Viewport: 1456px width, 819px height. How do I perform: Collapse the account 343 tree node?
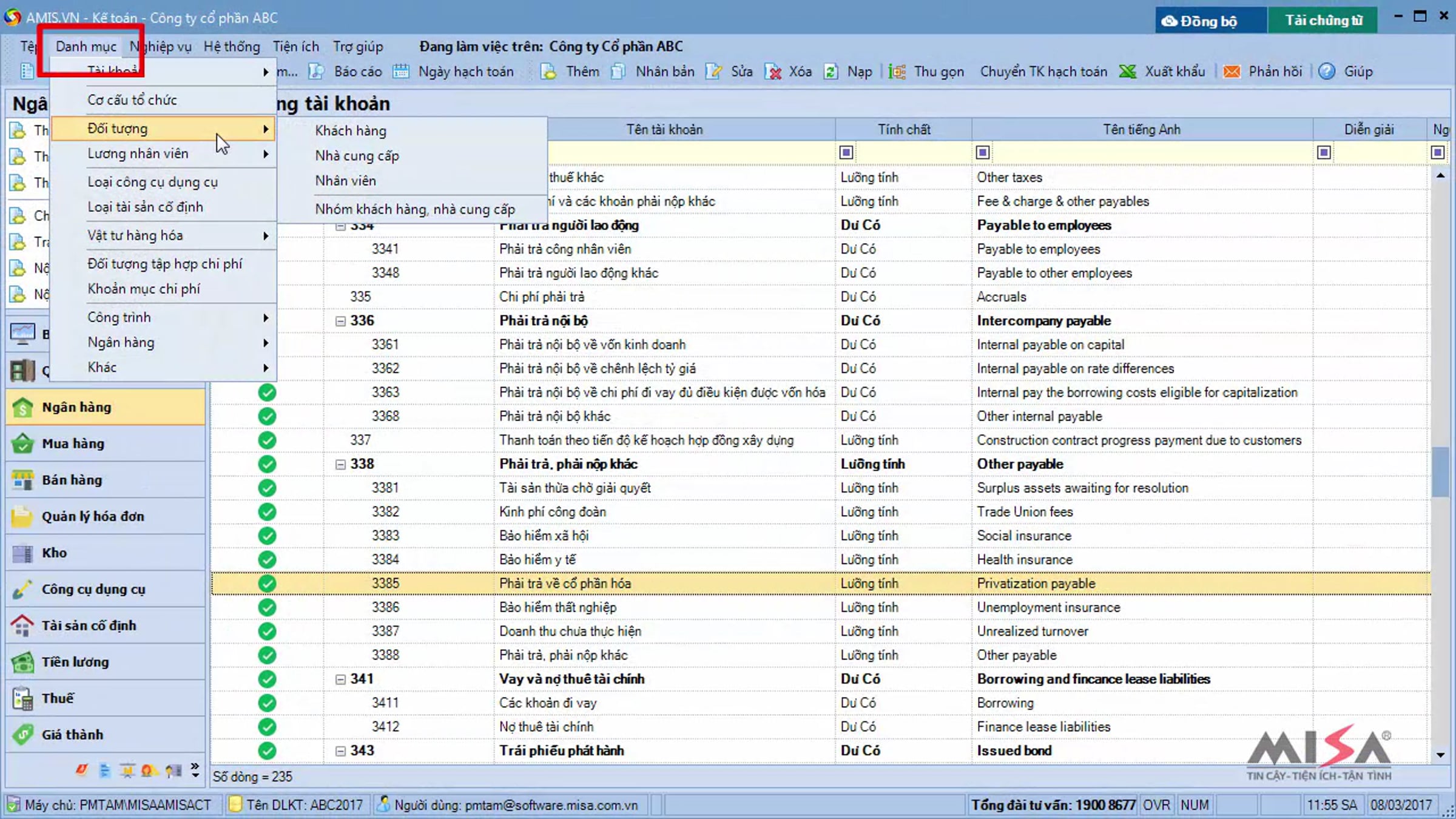340,751
